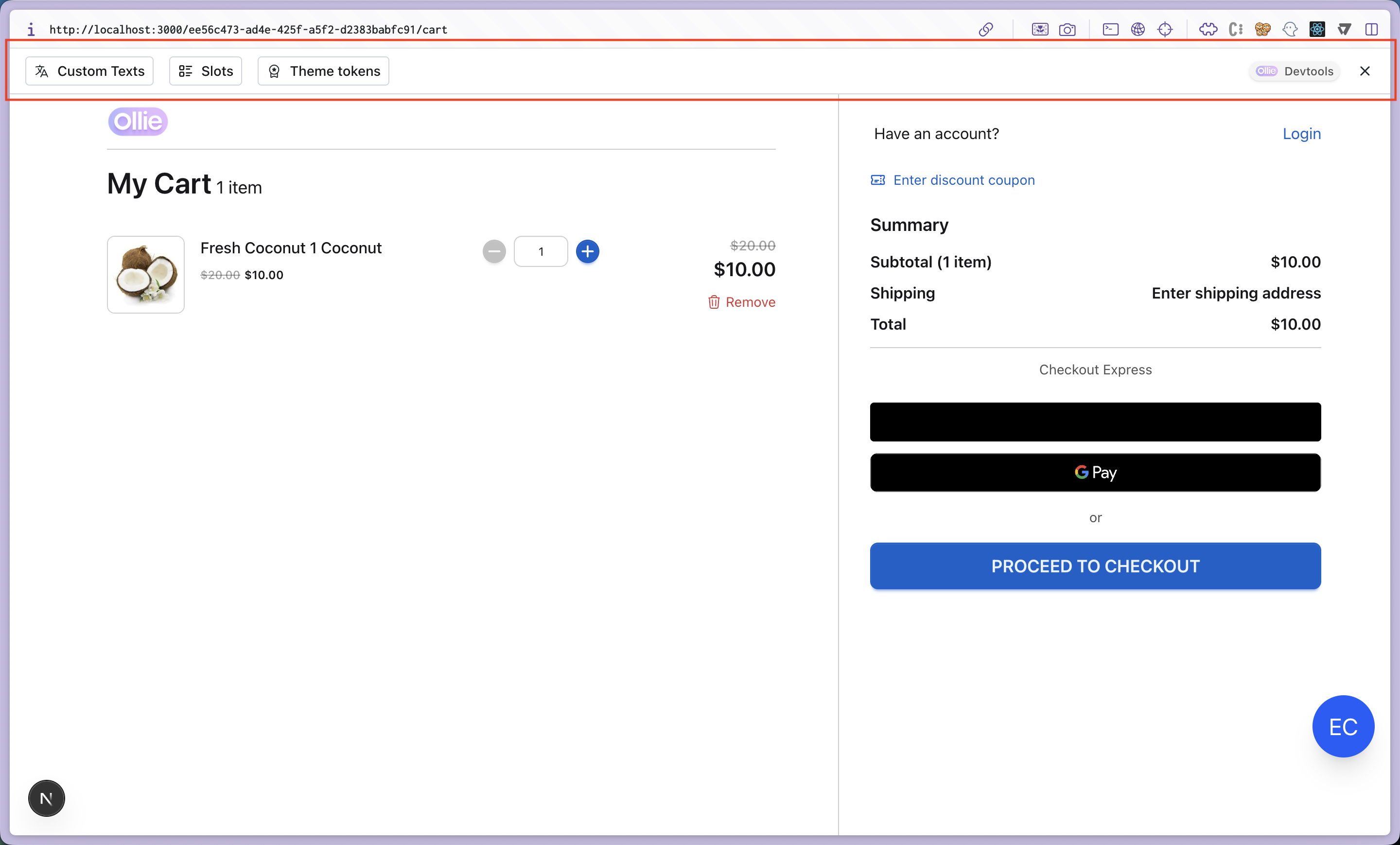Open the terminal console icon
Screen dimensions: 1400x845
point(1110,30)
